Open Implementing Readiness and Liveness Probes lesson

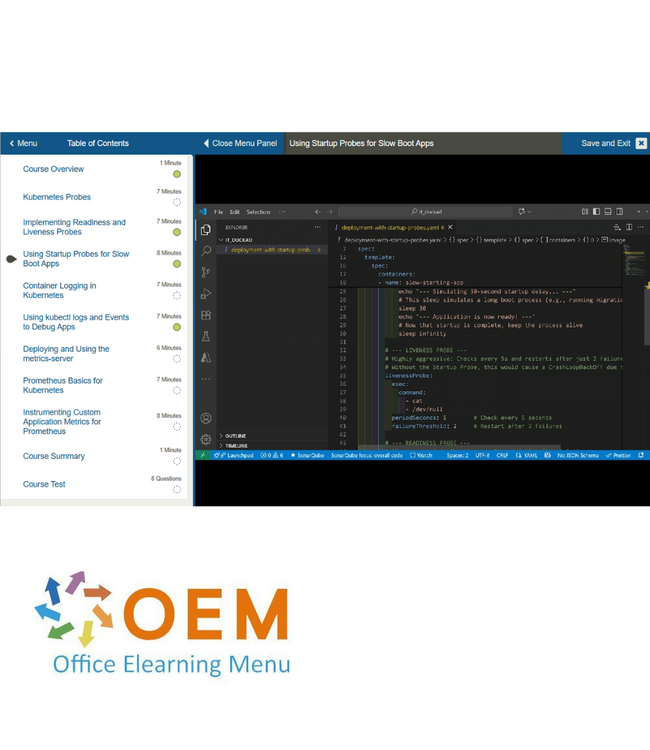click(x=74, y=227)
